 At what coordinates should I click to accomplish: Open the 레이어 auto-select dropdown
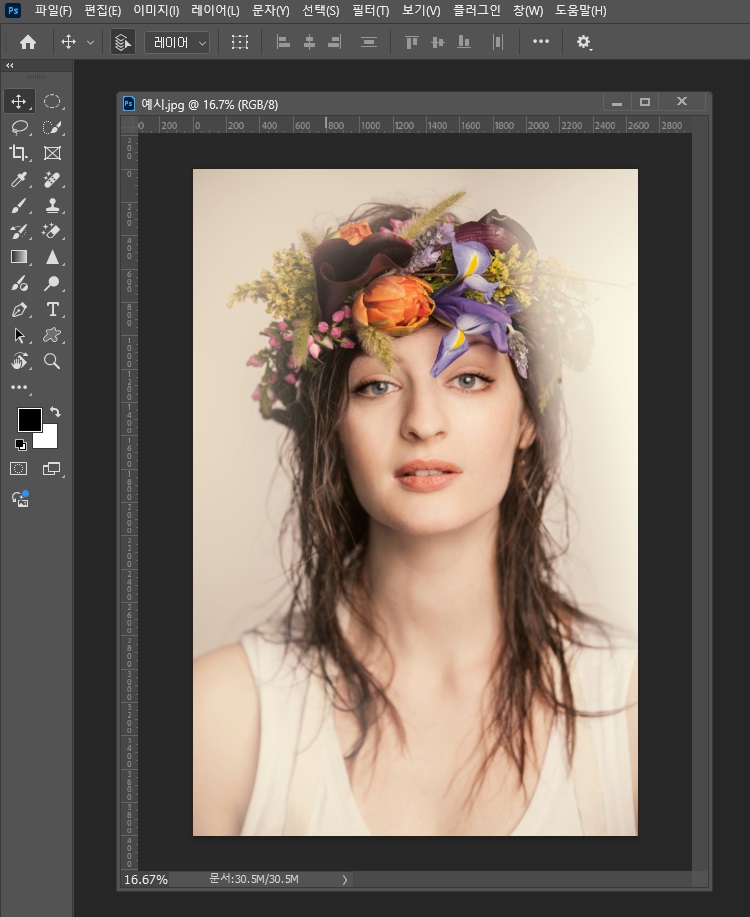(x=177, y=42)
